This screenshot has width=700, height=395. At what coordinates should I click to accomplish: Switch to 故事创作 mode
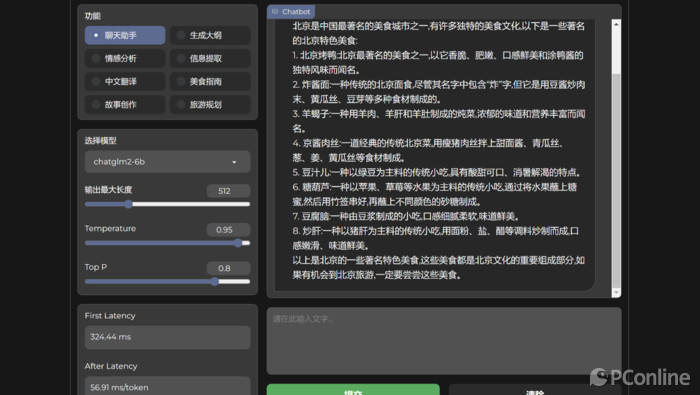point(125,104)
